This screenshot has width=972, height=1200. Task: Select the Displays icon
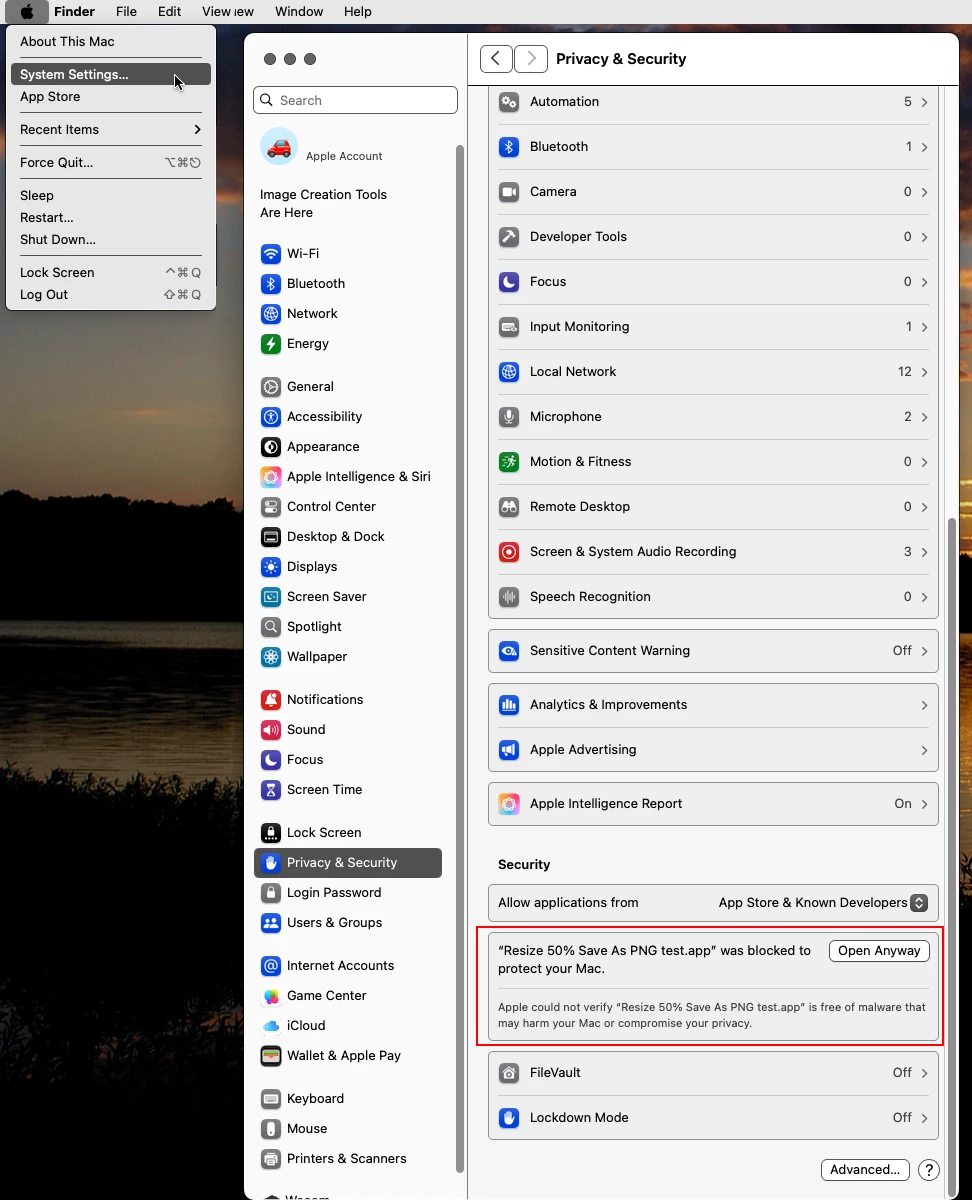click(271, 566)
